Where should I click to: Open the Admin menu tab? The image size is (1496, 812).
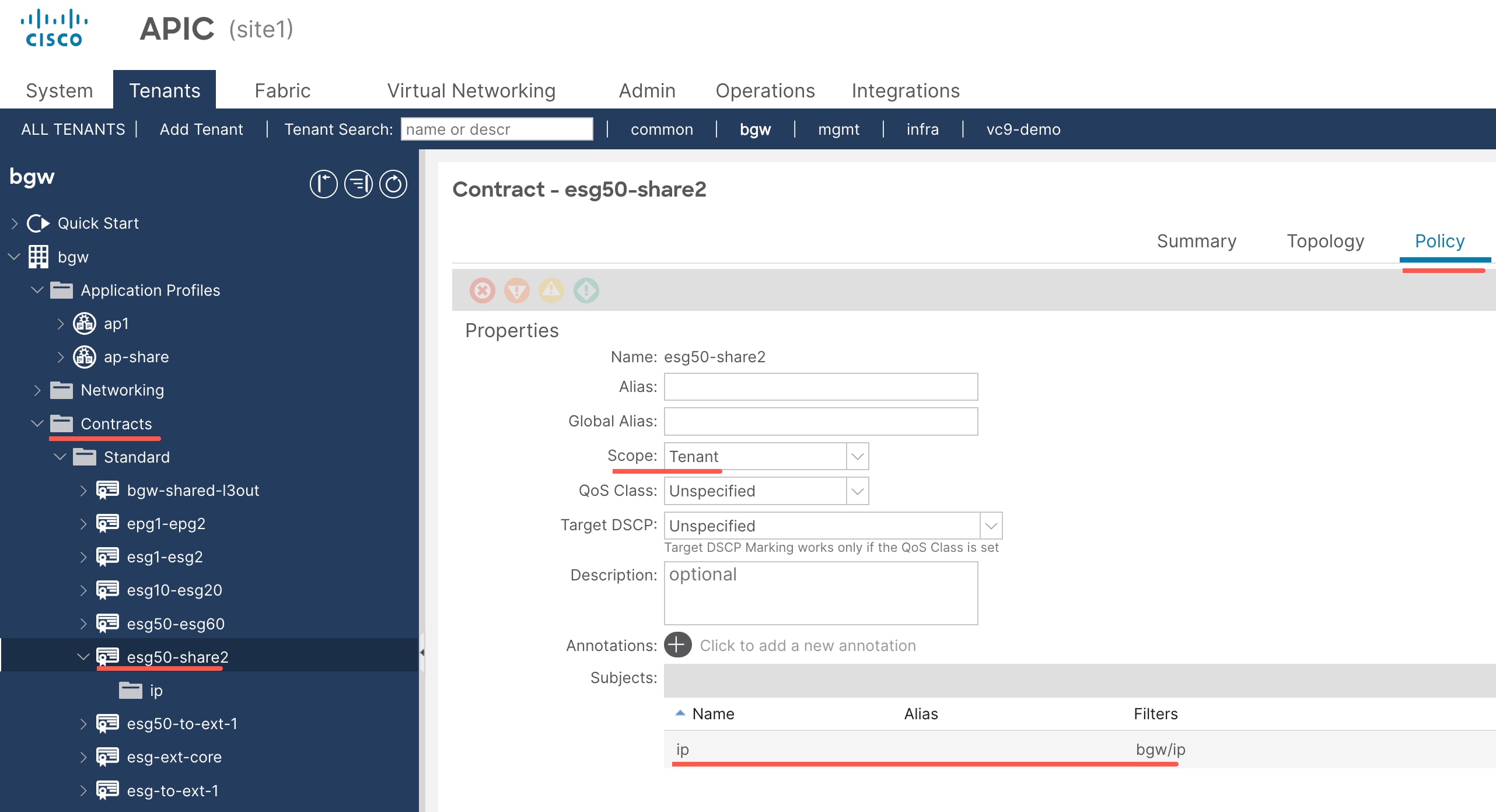(647, 90)
